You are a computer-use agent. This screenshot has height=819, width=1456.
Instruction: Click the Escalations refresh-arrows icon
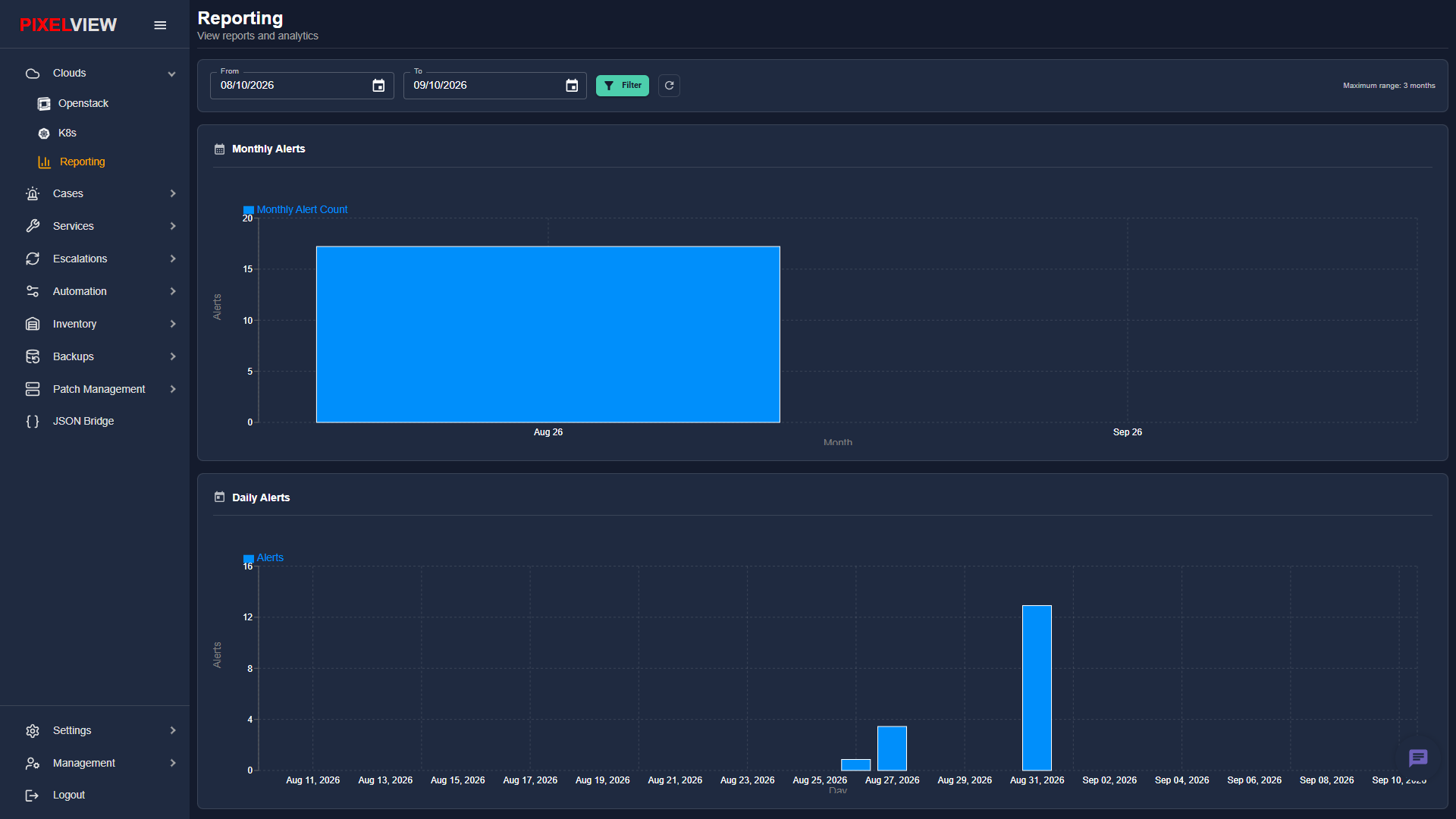[x=33, y=259]
